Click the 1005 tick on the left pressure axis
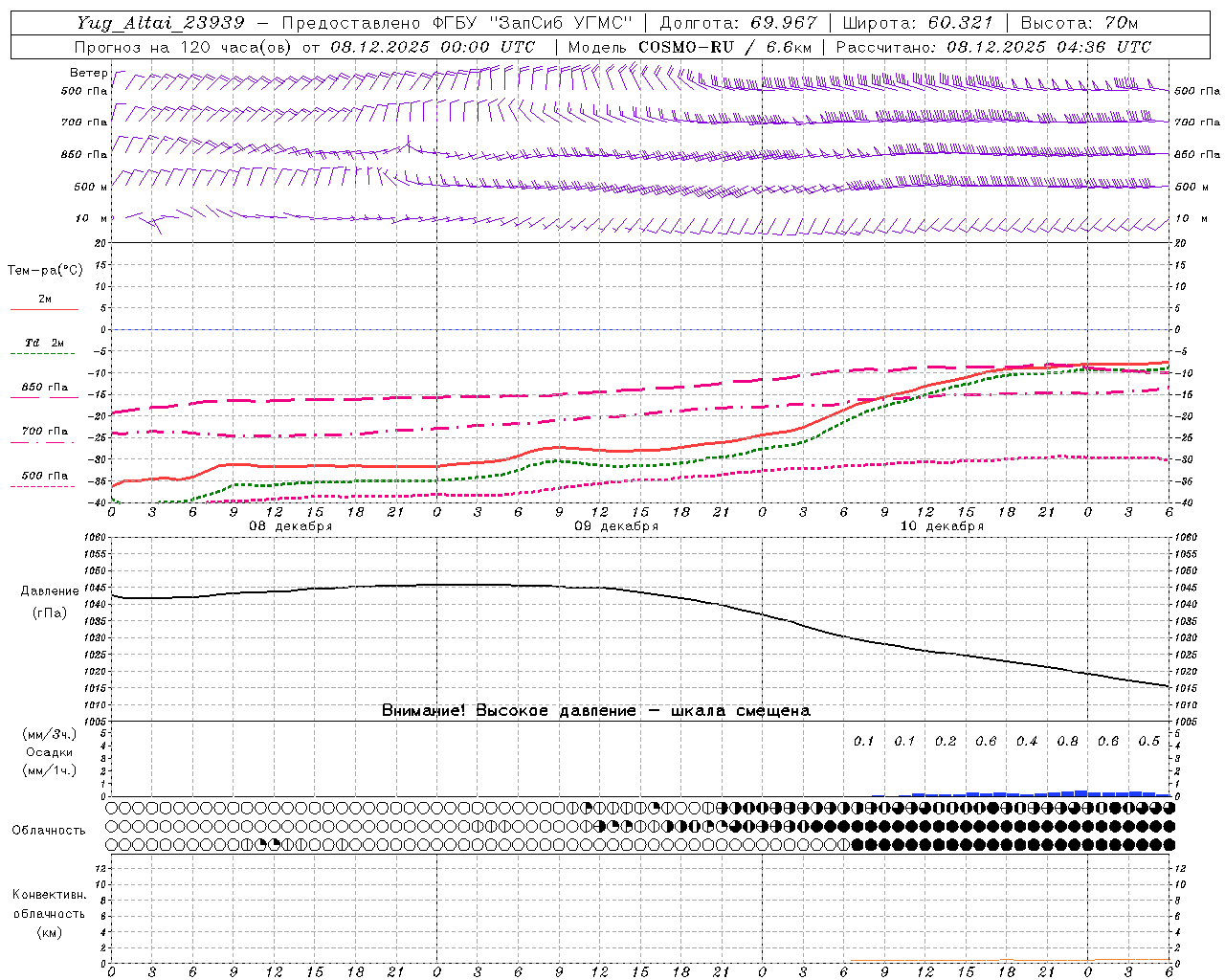 (x=94, y=722)
